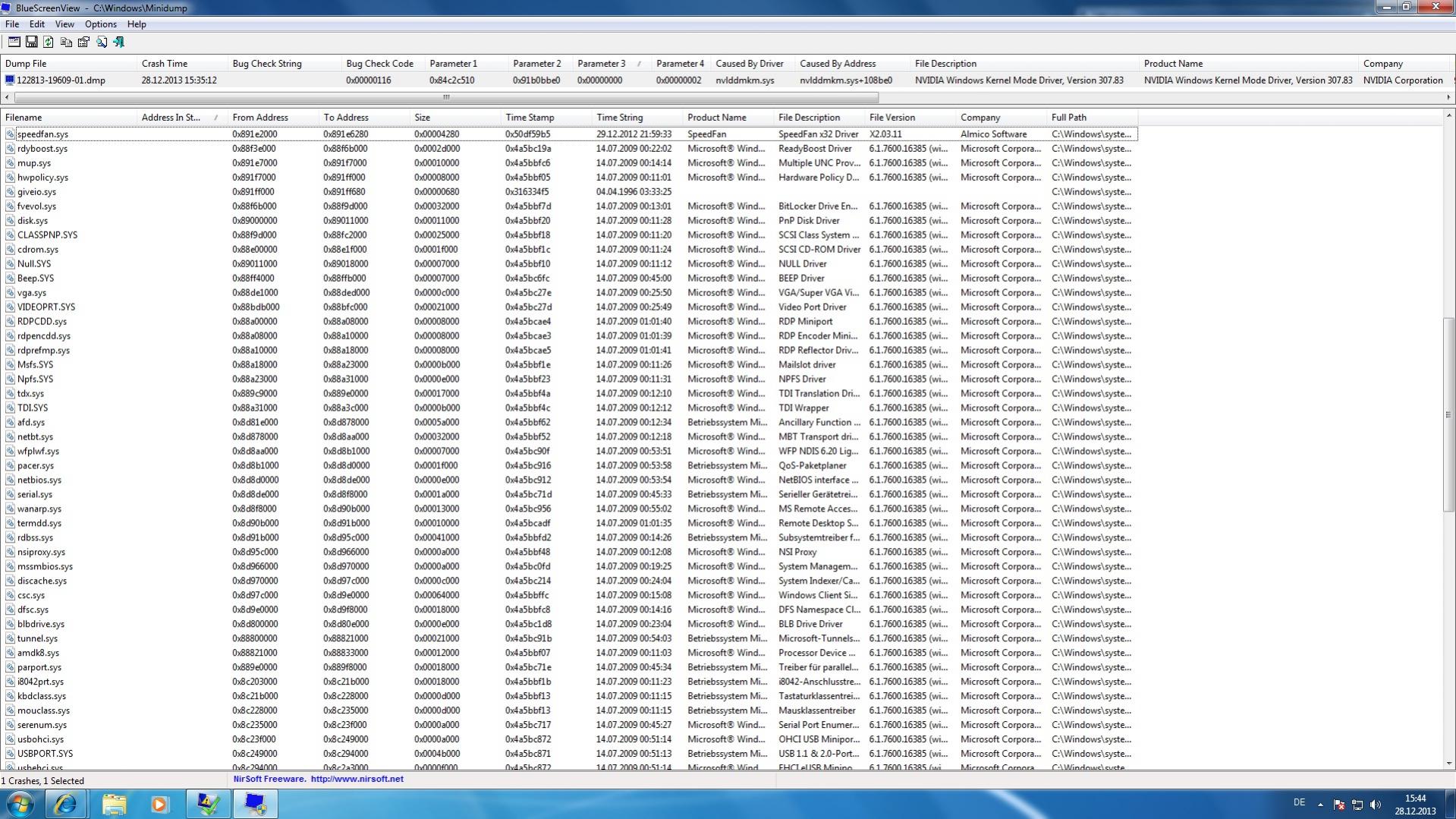1456x819 pixels.
Task: Open the Action Center flag tray icon
Action: pyautogui.click(x=1339, y=805)
